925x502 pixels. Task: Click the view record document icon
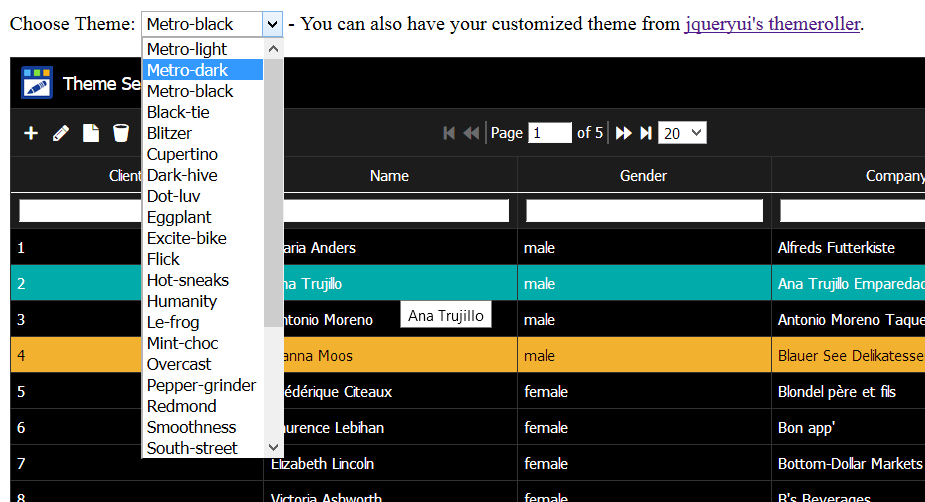click(91, 133)
